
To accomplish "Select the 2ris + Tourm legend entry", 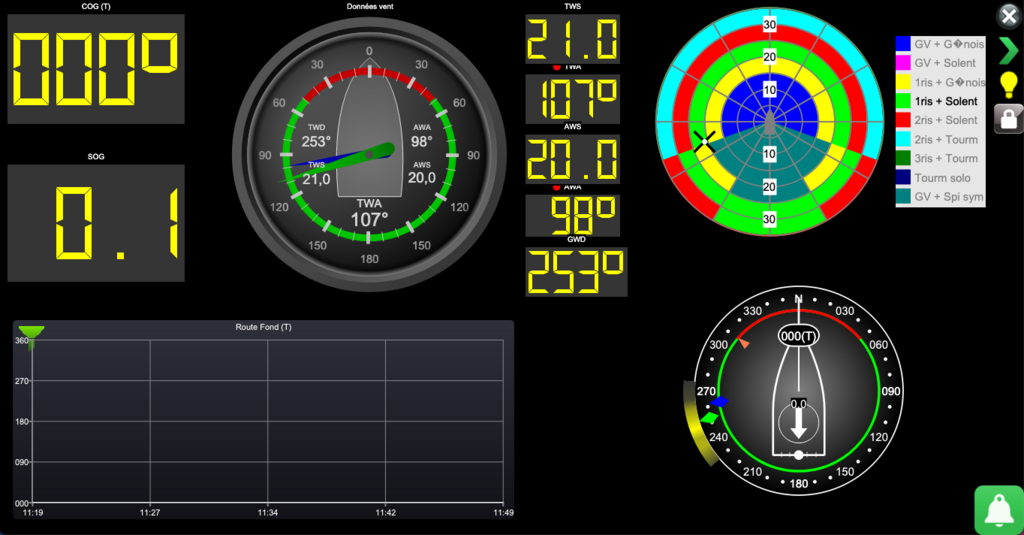I will tap(940, 140).
